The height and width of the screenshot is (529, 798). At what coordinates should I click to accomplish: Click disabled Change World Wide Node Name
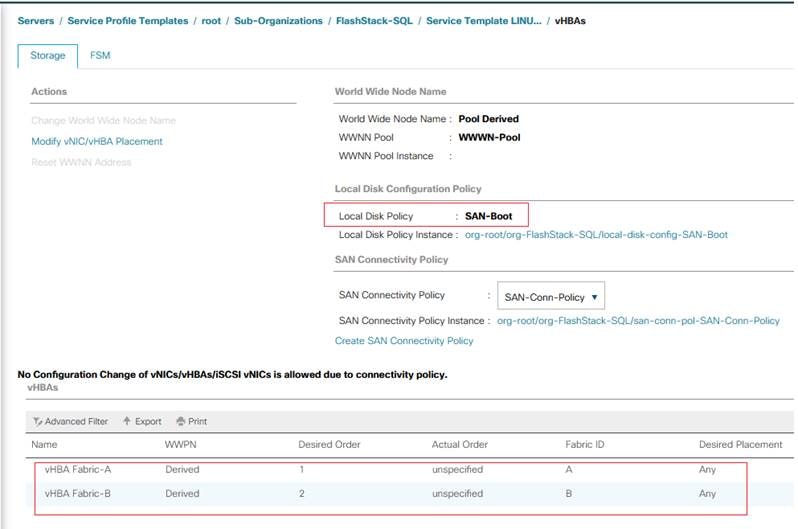[x=103, y=121]
